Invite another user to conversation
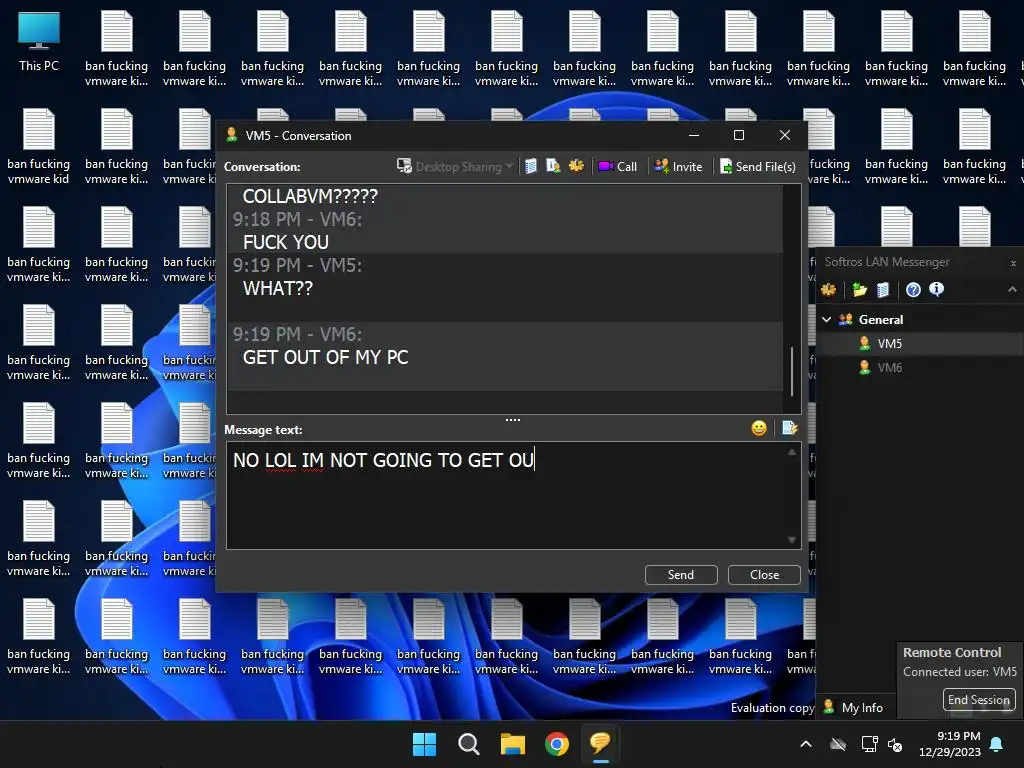Image resolution: width=1024 pixels, height=768 pixels. point(678,167)
